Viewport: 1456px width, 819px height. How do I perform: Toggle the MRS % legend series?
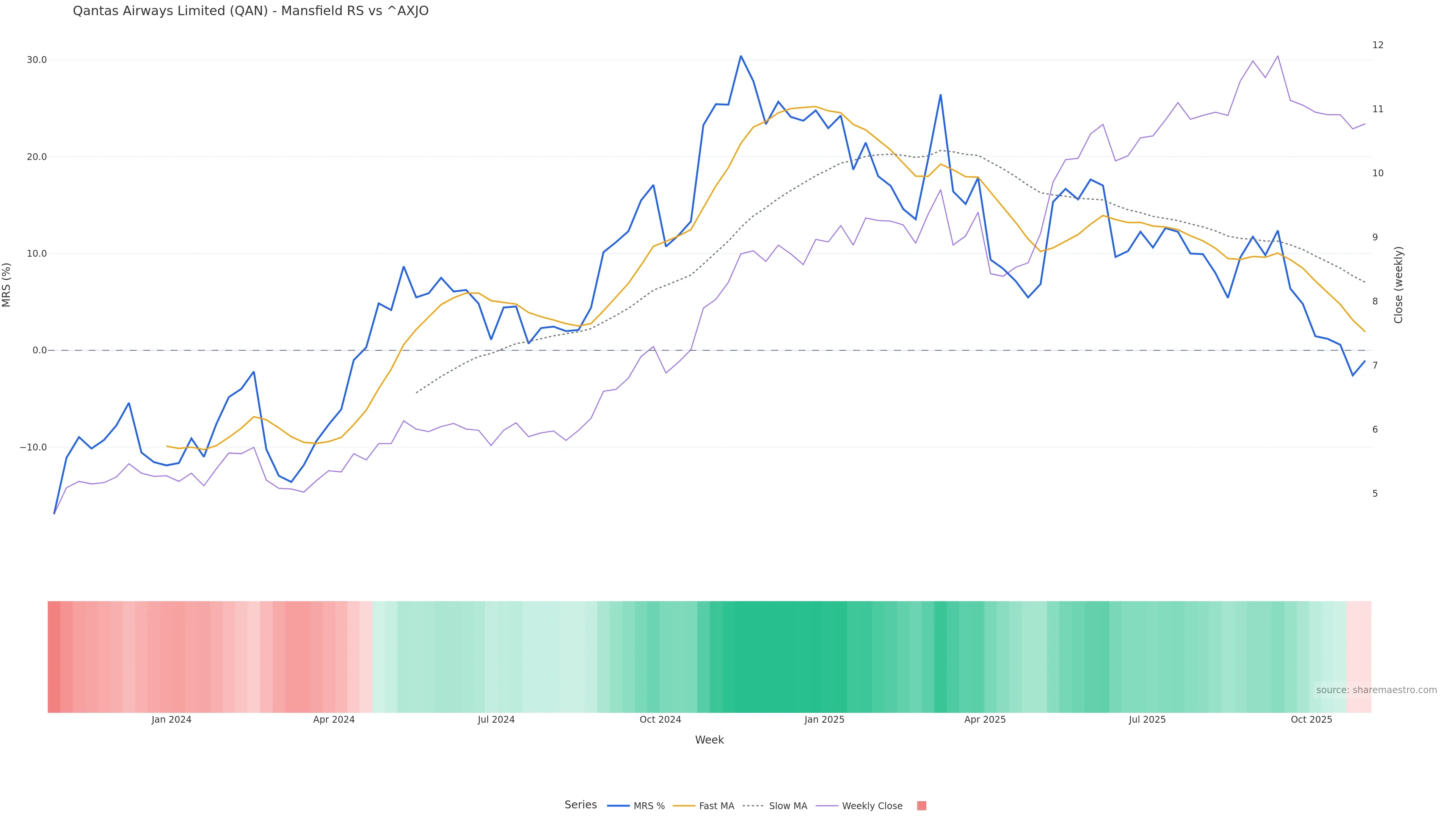tap(648, 806)
